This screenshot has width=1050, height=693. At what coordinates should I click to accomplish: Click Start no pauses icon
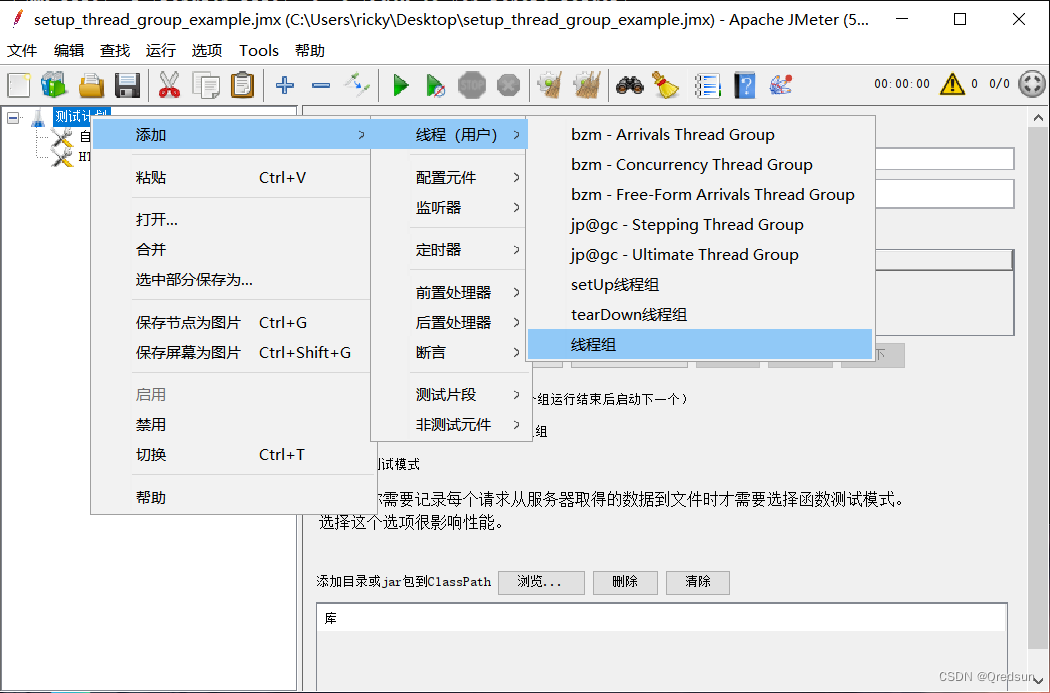coord(435,85)
